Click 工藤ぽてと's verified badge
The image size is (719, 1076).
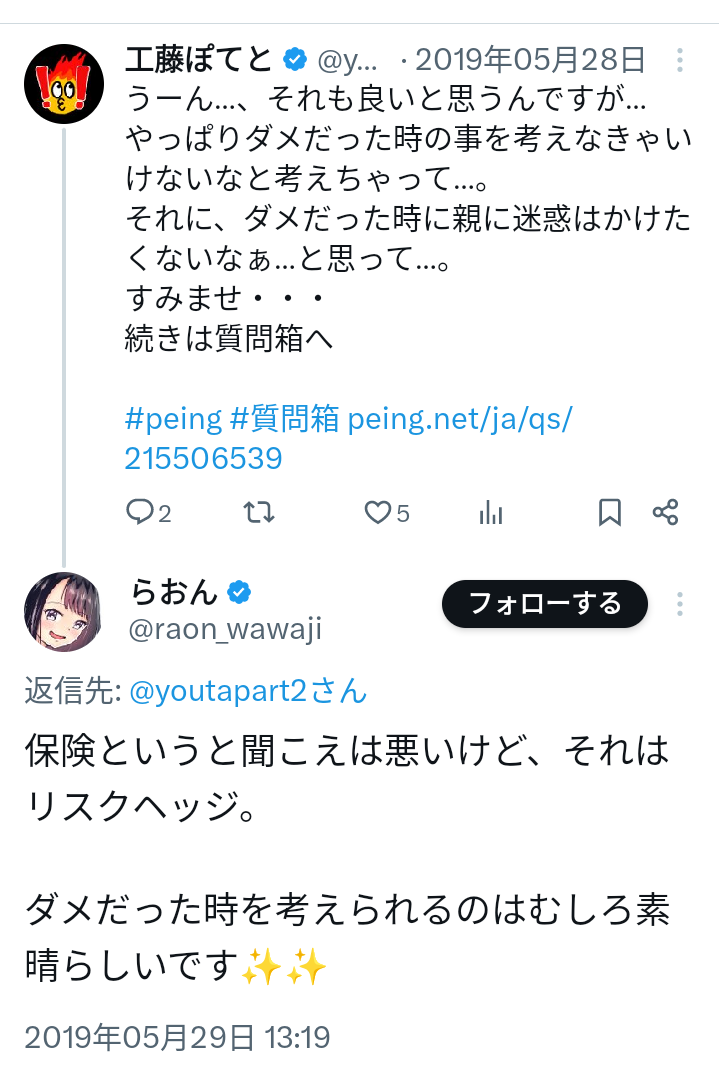pos(294,60)
